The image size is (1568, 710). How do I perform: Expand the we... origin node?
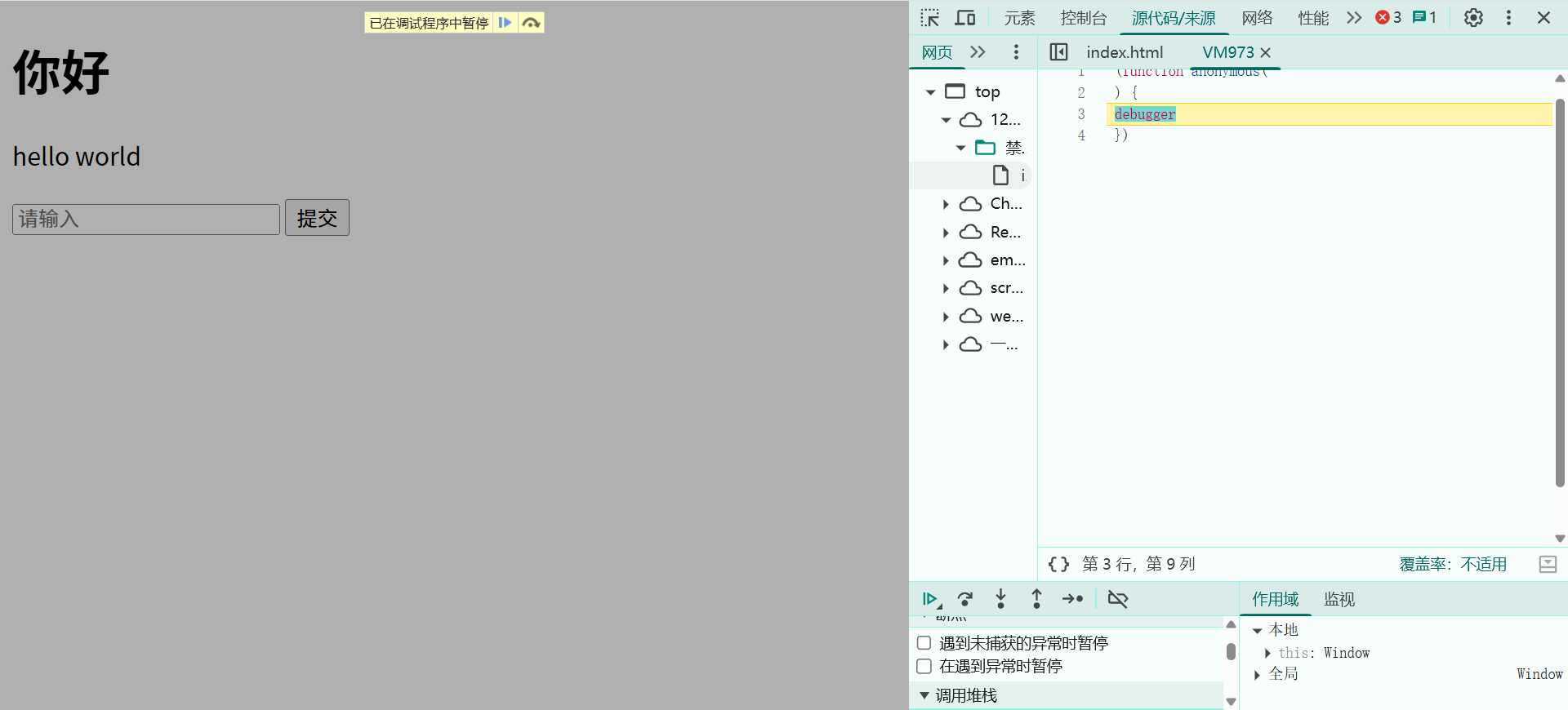(946, 317)
